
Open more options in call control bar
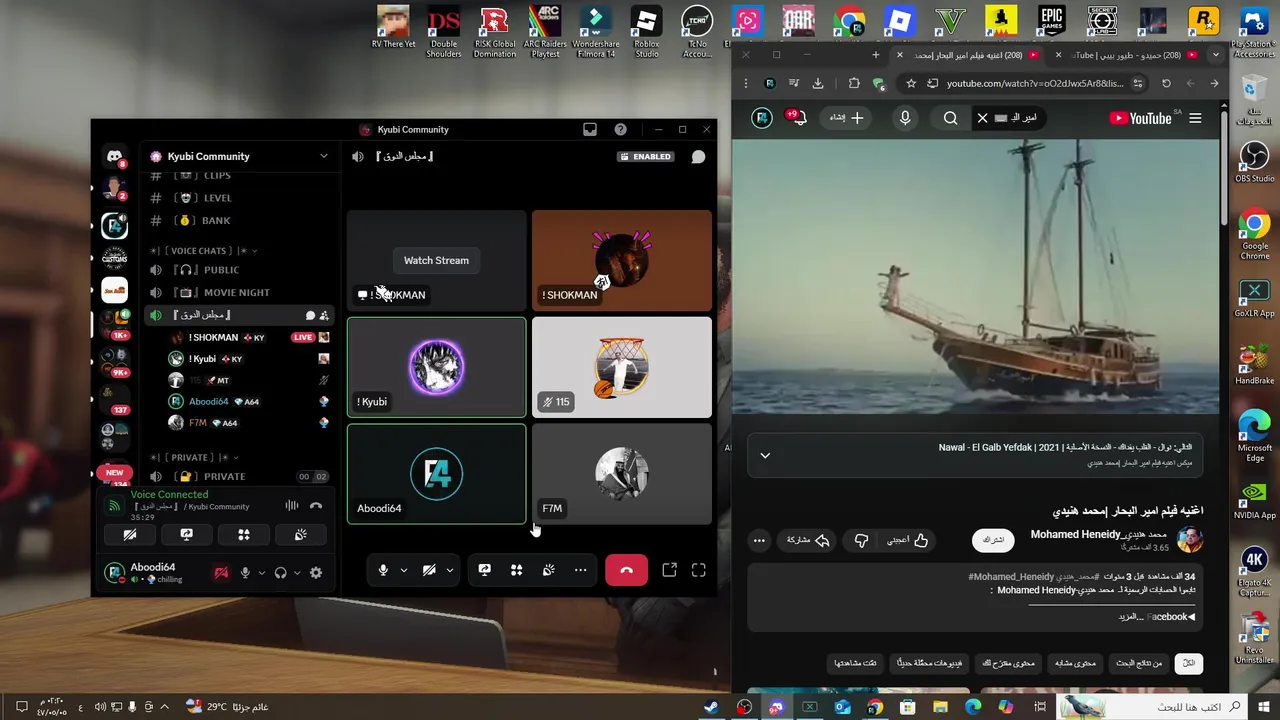tap(580, 570)
